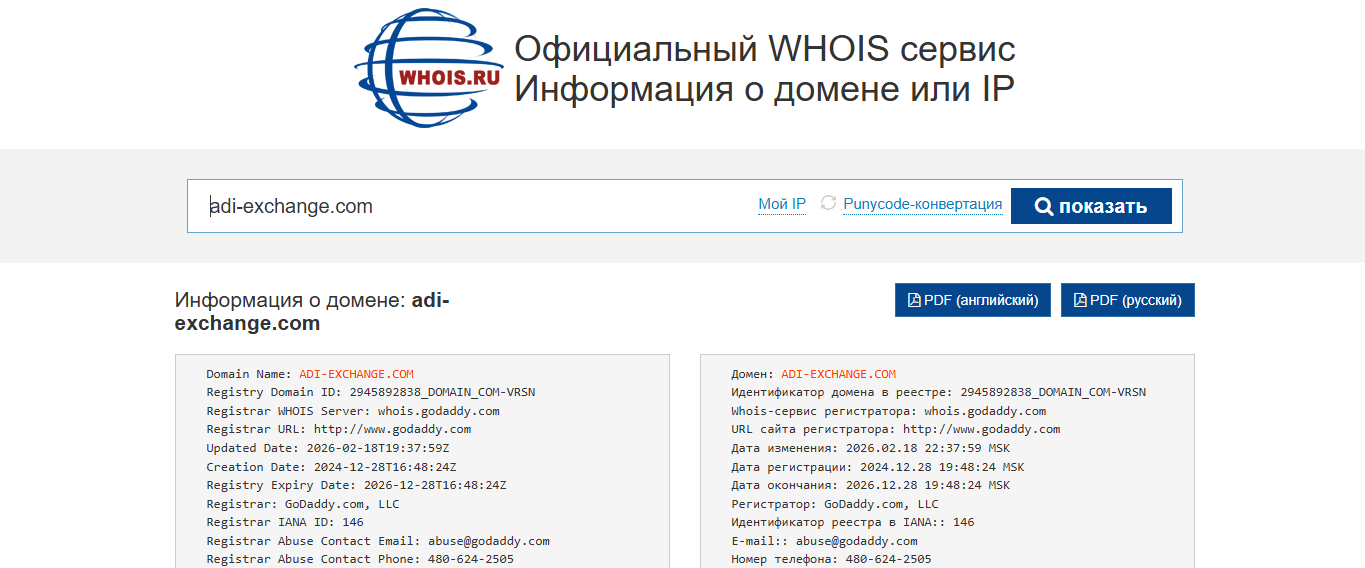Focus the domain search field with adi-exchange.com
The height and width of the screenshot is (568, 1365).
click(470, 206)
